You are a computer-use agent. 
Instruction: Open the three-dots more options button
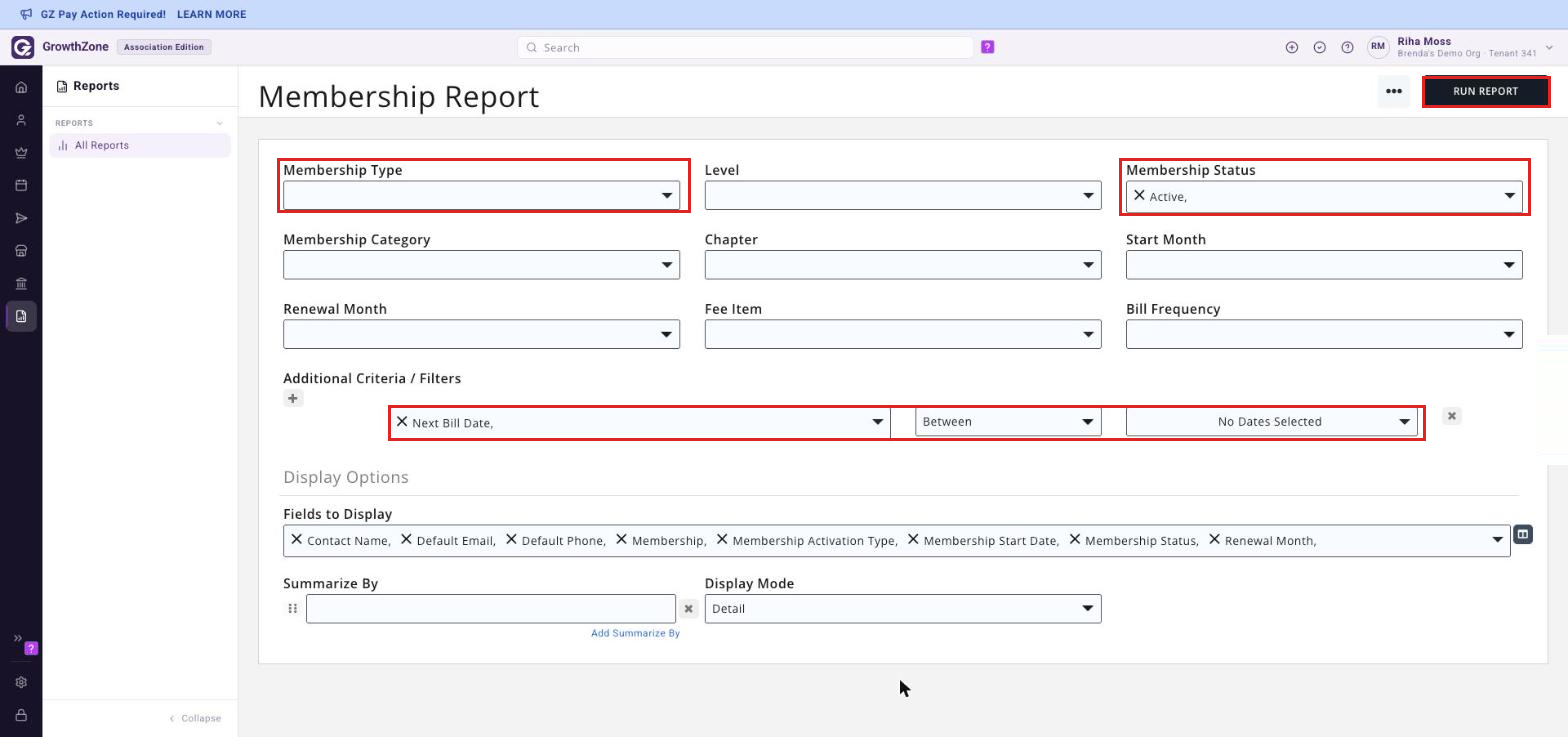pyautogui.click(x=1394, y=91)
